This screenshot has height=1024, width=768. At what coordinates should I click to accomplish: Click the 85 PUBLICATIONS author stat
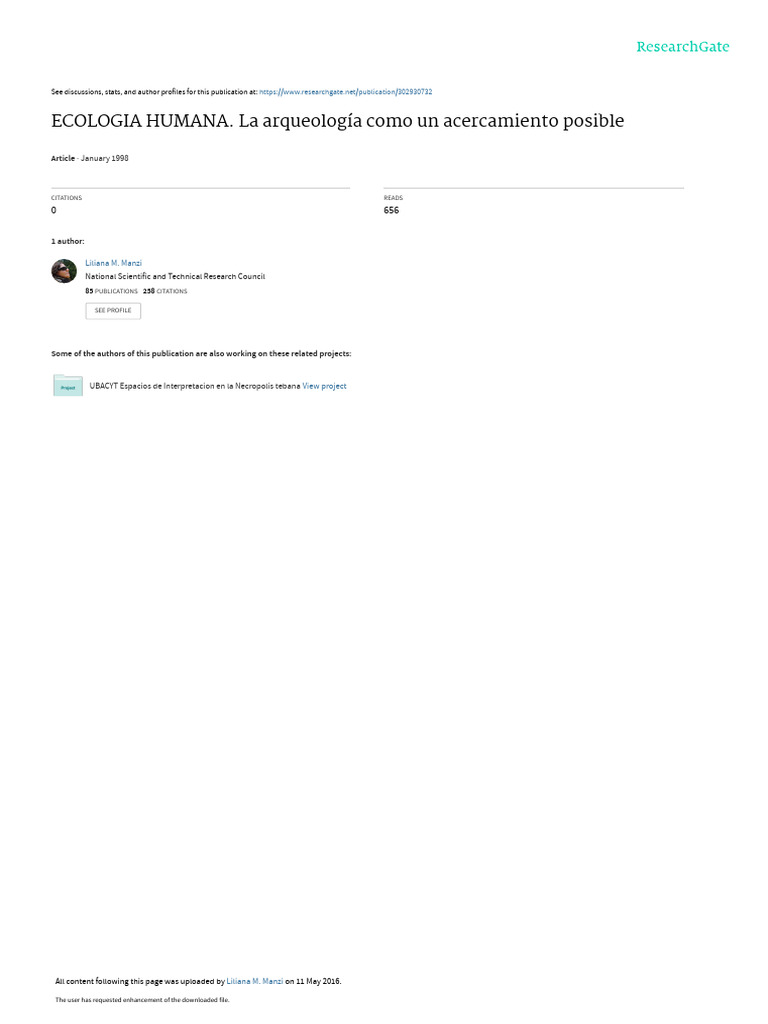click(111, 291)
